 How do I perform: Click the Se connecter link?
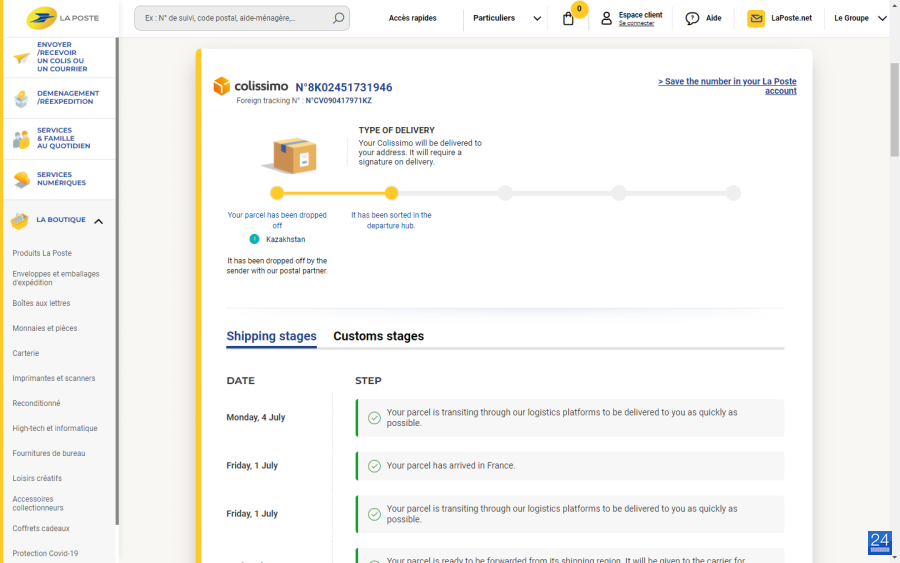pos(636,24)
